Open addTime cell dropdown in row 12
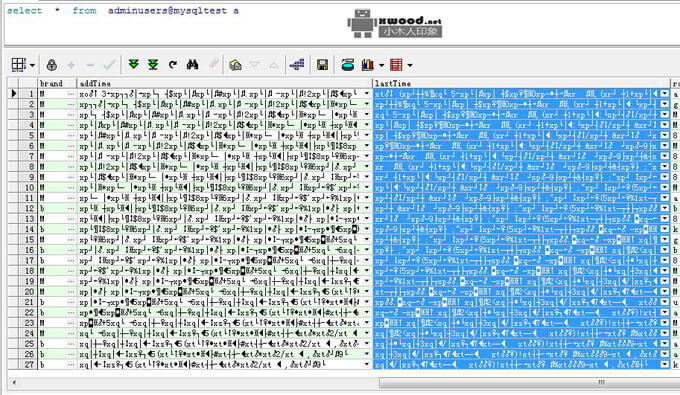680x395 pixels. click(x=367, y=208)
